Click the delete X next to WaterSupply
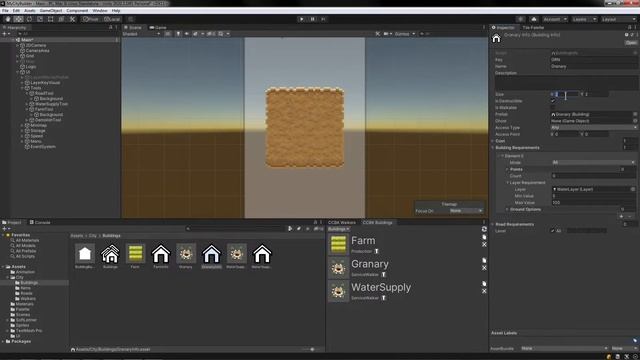The height and width of the screenshot is (360, 640). [484, 291]
